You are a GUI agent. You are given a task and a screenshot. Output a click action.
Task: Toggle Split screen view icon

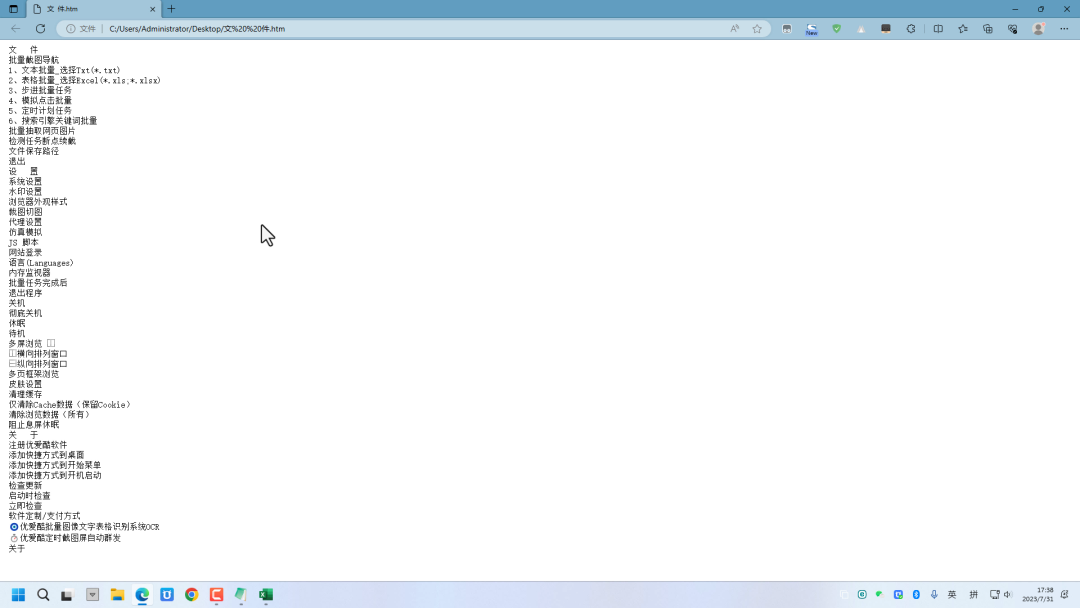point(938,29)
